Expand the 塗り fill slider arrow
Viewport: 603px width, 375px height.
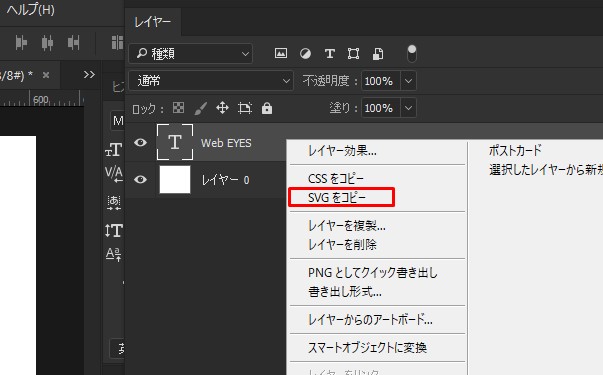click(408, 108)
